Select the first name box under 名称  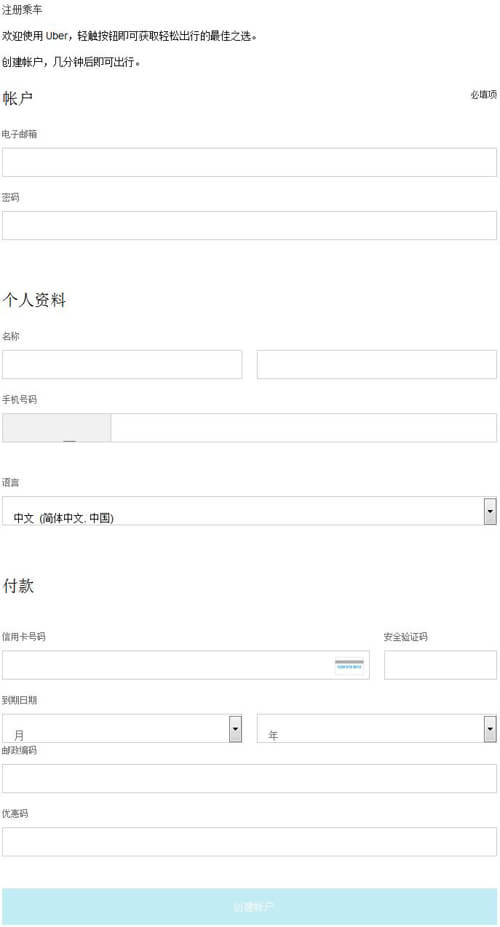click(122, 365)
